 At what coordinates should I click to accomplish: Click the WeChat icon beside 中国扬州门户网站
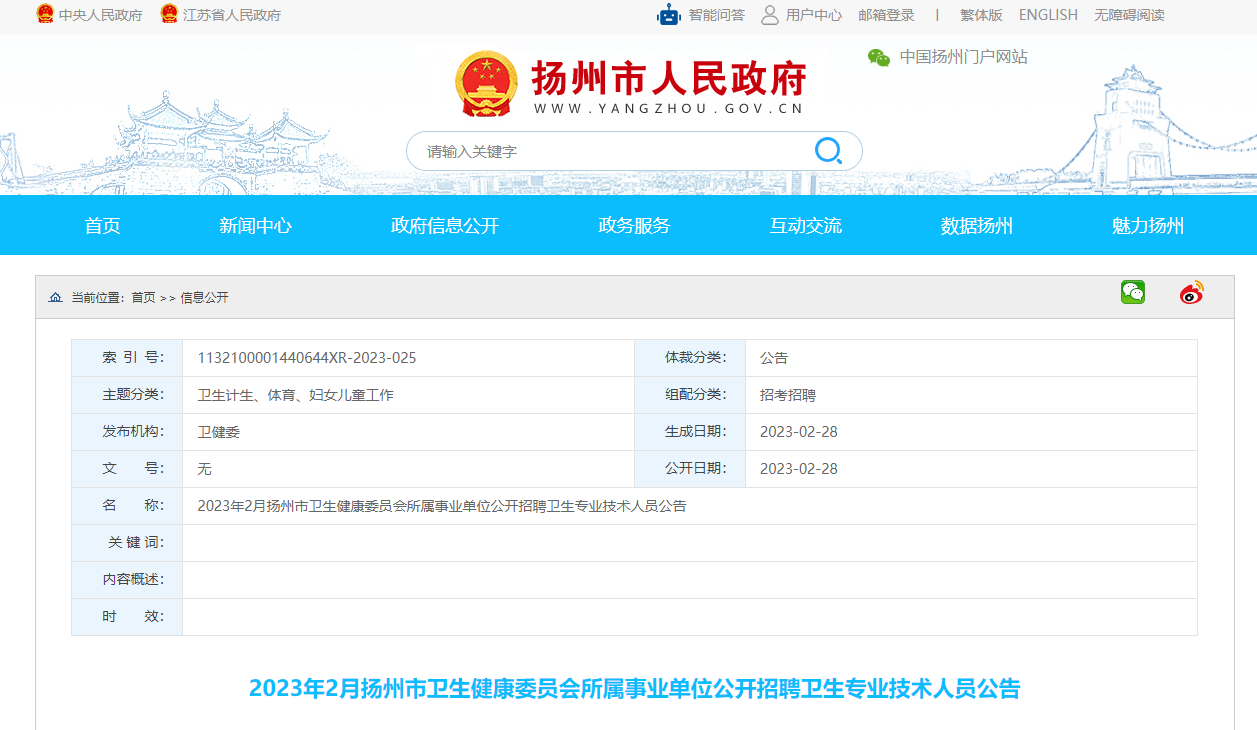(879, 58)
